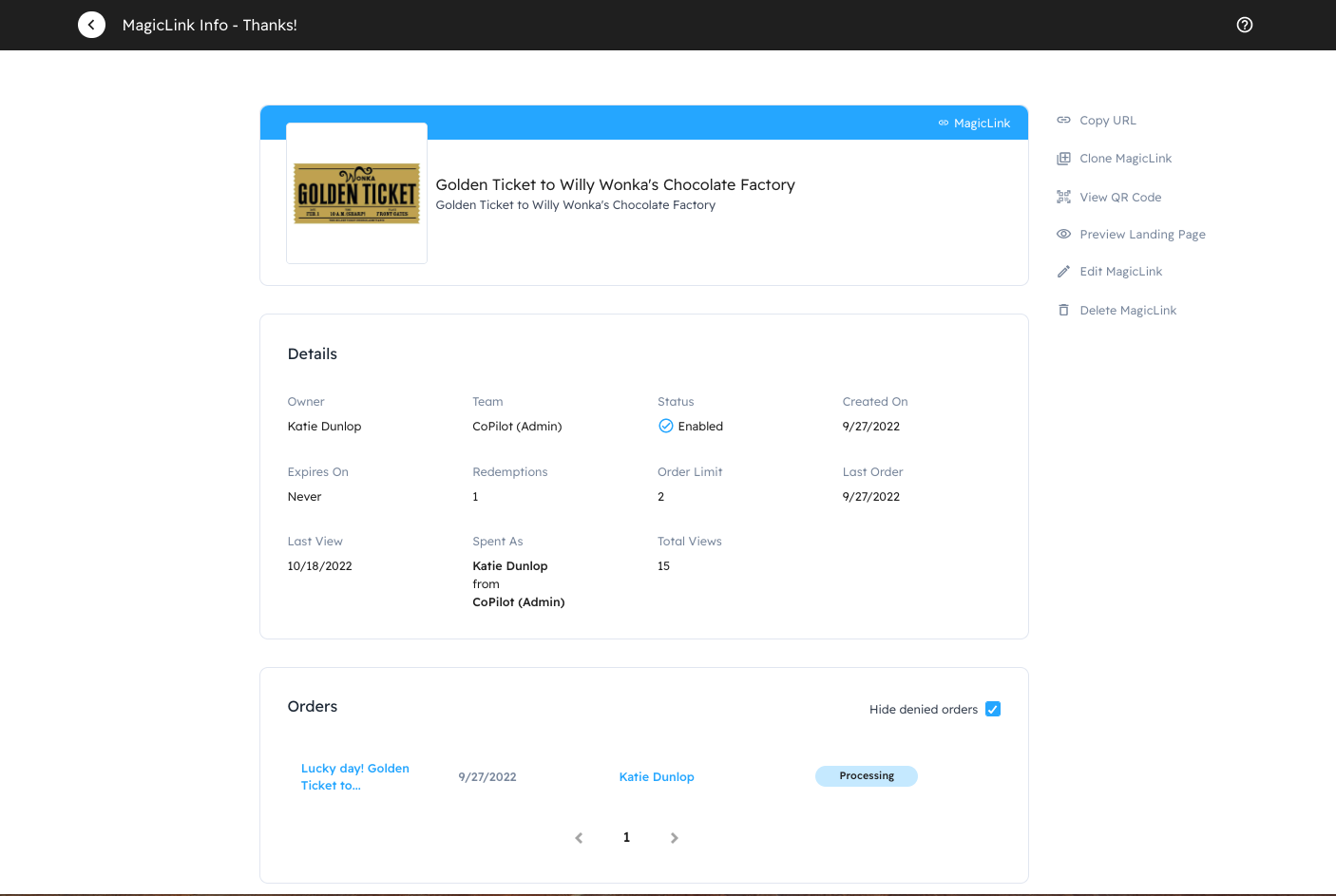Click the Processing status badge
1336x896 pixels.
pyautogui.click(x=866, y=776)
